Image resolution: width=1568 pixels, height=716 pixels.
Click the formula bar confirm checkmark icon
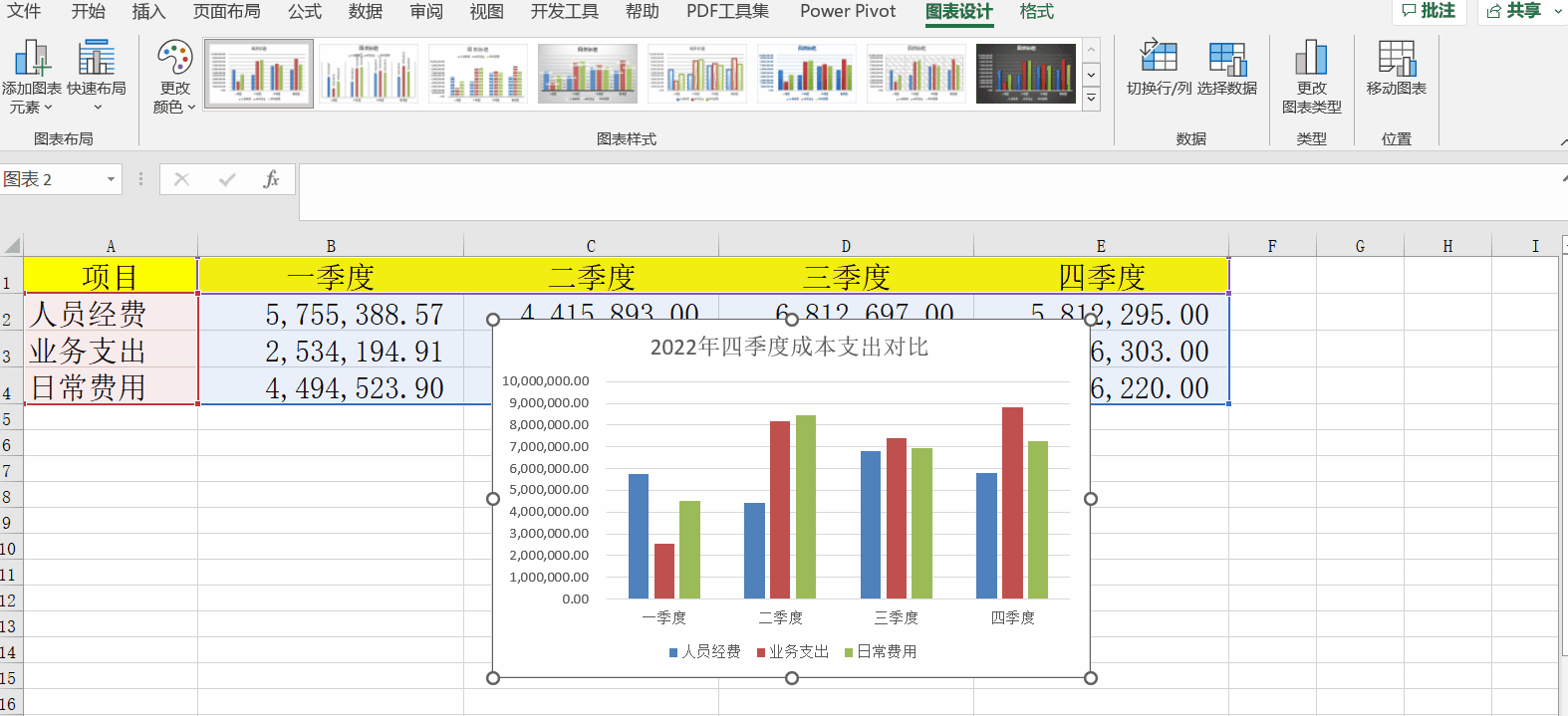pos(227,179)
